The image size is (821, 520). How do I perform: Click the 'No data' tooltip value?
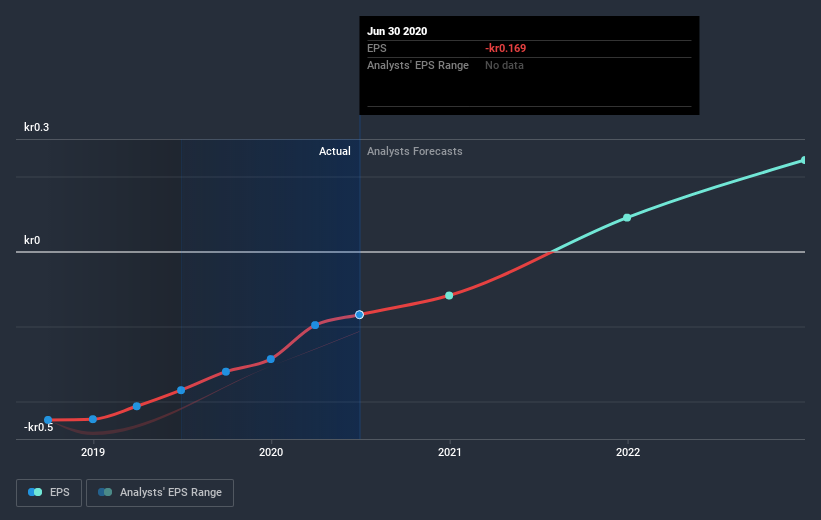point(504,65)
